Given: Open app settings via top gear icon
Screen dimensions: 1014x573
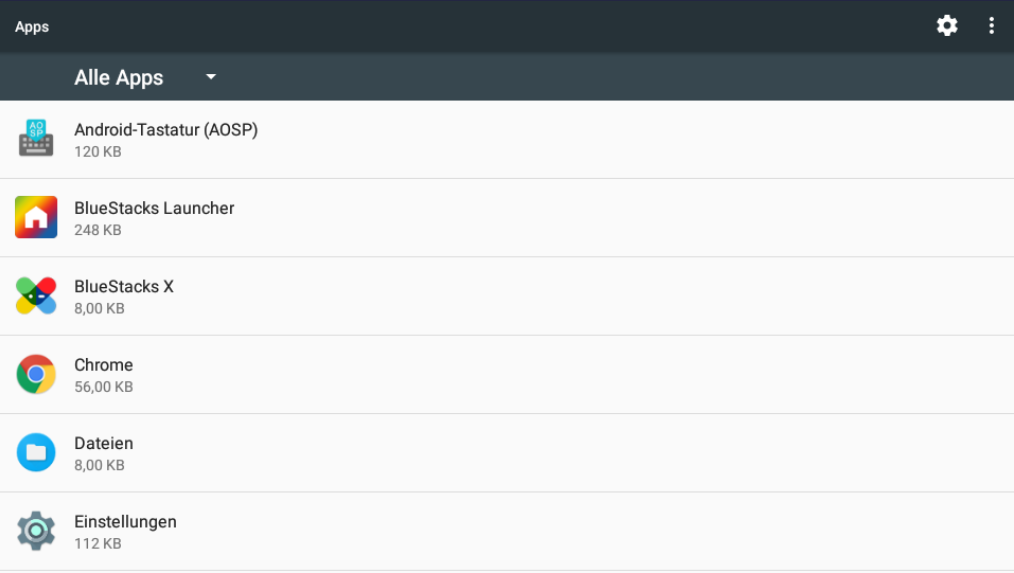Looking at the screenshot, I should (947, 26).
